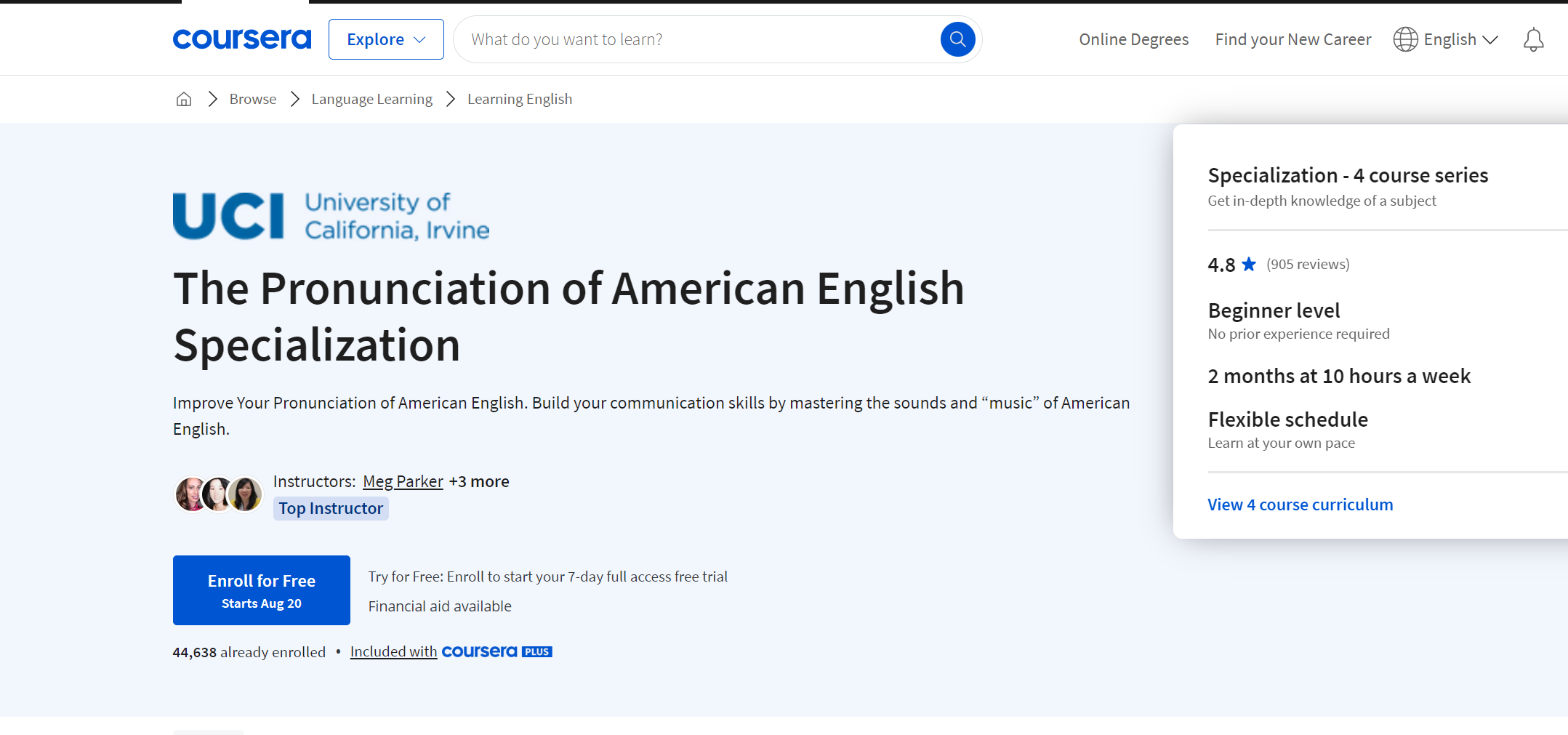Open Find your New Career link
Viewport: 1568px width, 735px height.
coord(1292,39)
